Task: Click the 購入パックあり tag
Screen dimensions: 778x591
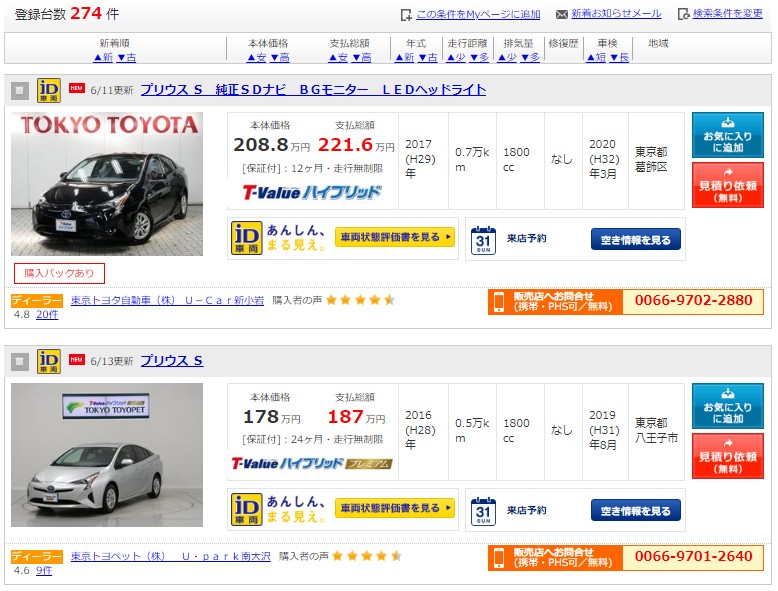Action: pos(59,273)
